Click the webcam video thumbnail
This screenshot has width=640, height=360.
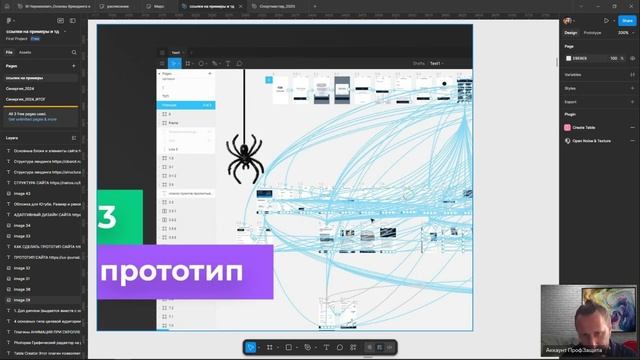pos(589,321)
